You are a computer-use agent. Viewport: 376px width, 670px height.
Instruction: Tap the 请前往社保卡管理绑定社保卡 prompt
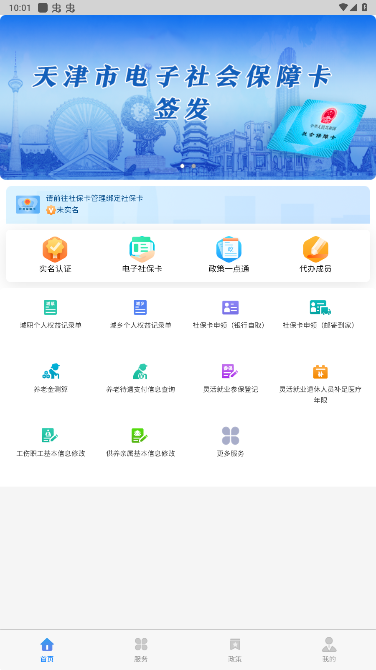(x=94, y=198)
